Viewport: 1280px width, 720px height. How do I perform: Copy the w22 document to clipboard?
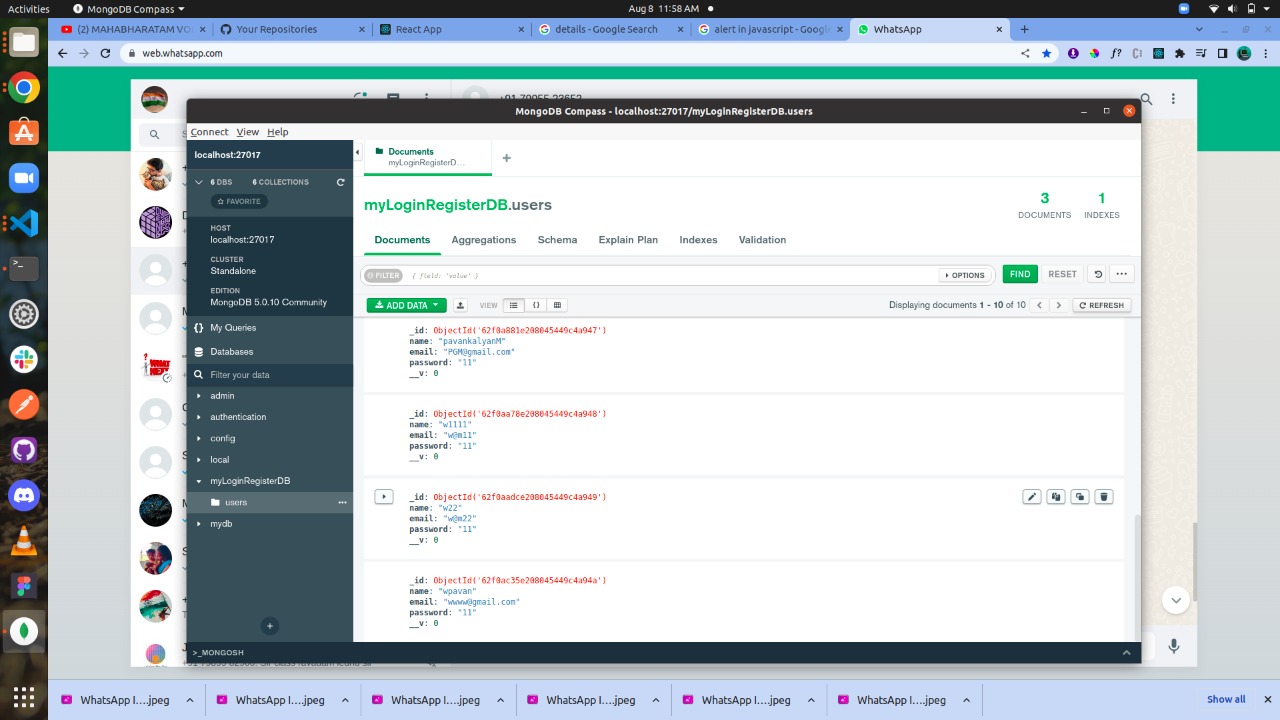[1056, 497]
